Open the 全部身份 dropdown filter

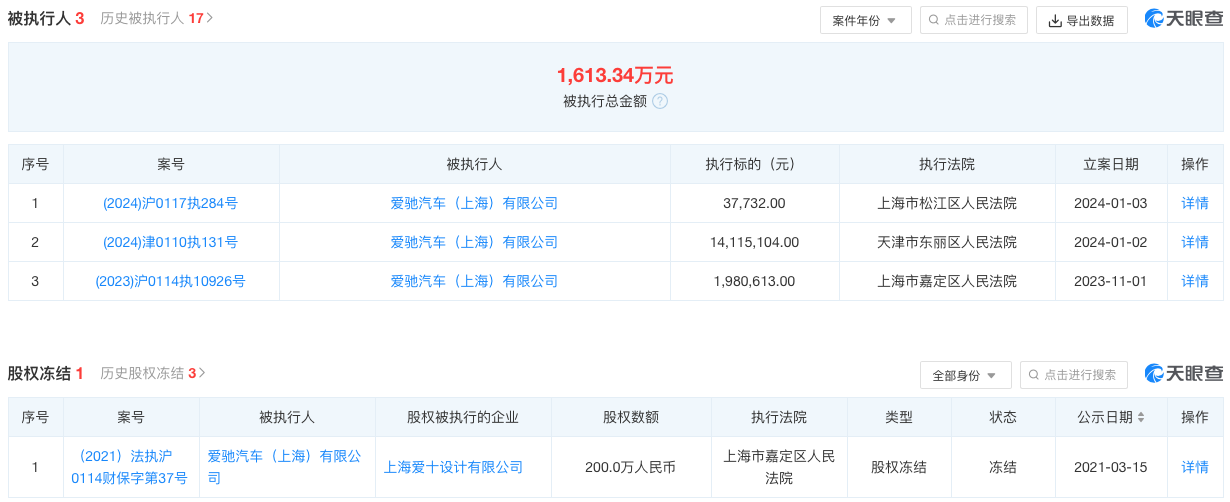[966, 375]
